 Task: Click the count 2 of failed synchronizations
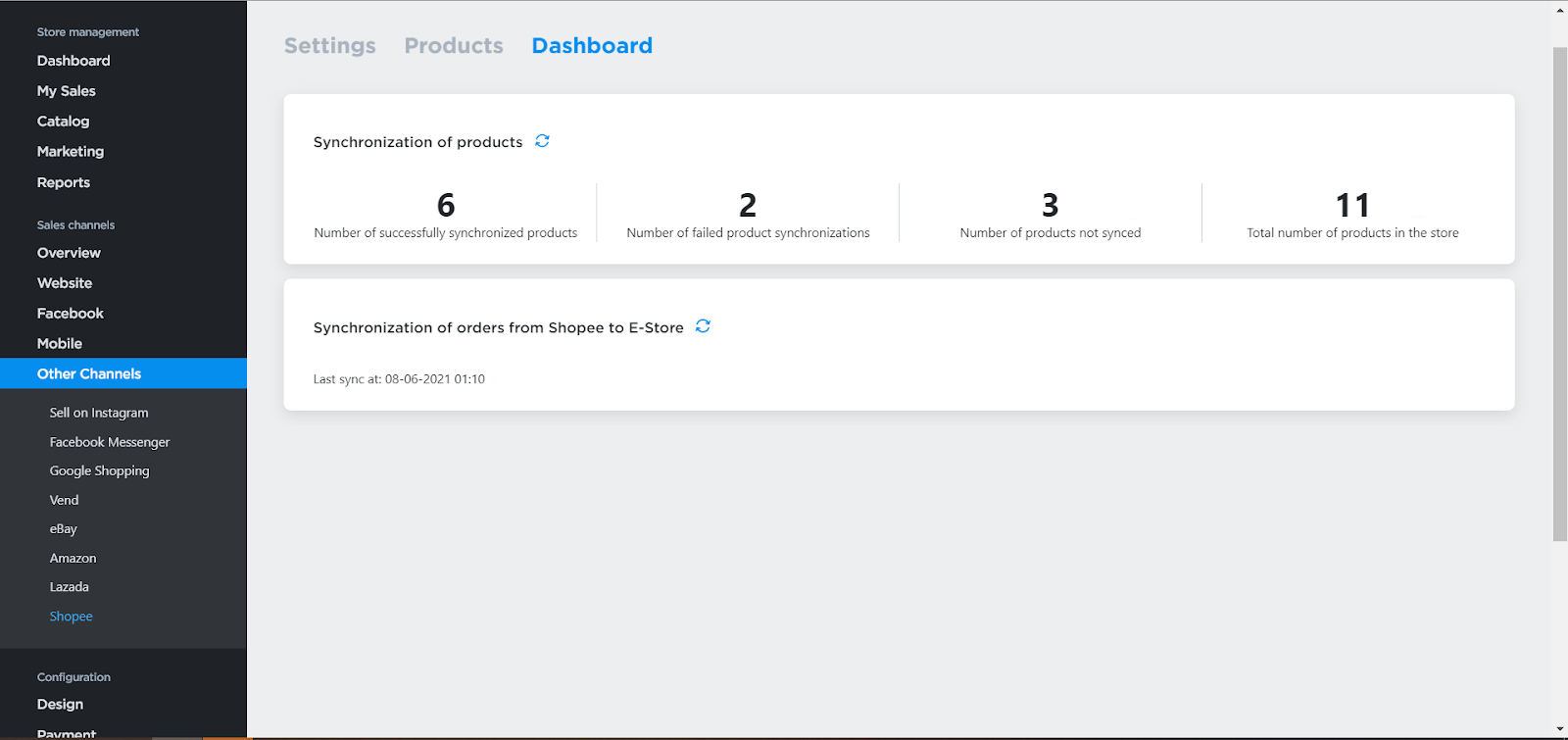(748, 205)
